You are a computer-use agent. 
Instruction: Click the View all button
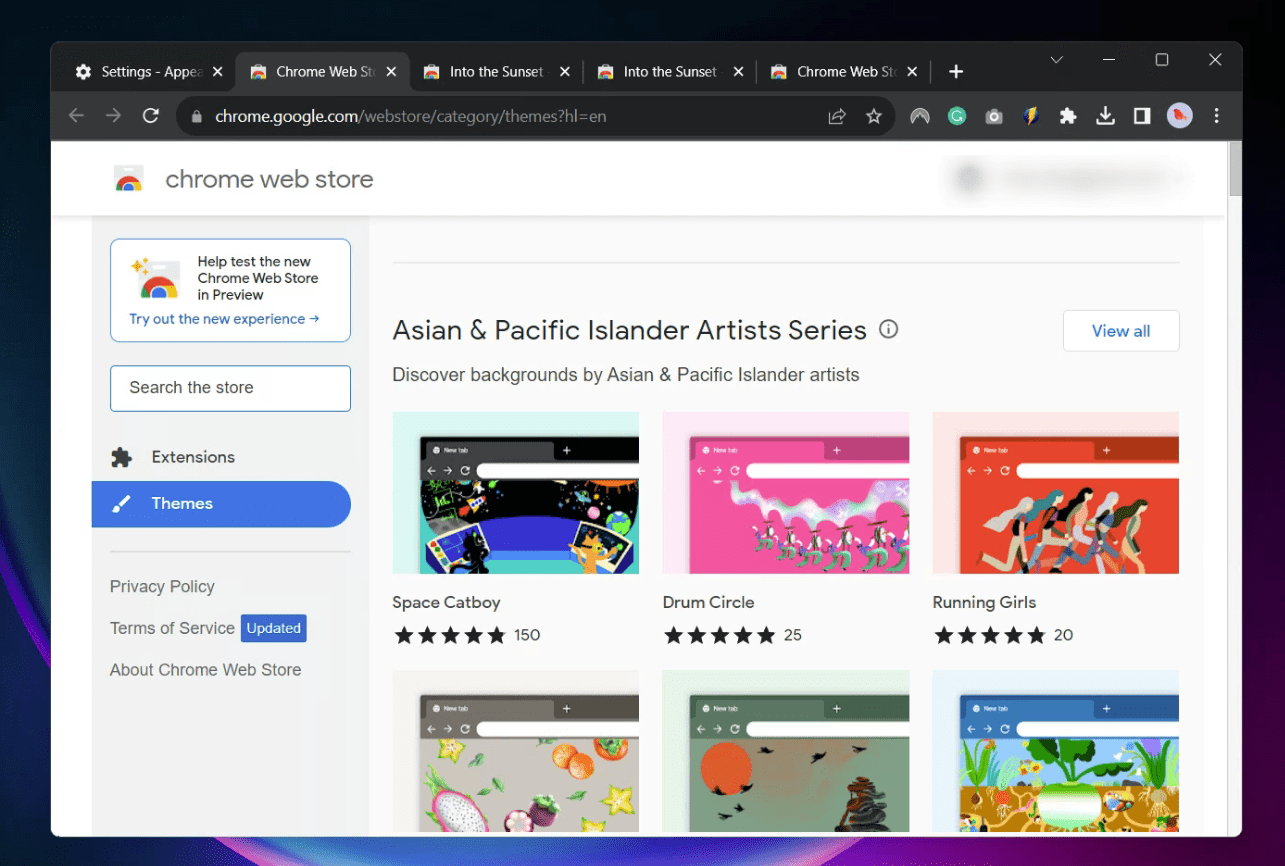tap(1121, 331)
